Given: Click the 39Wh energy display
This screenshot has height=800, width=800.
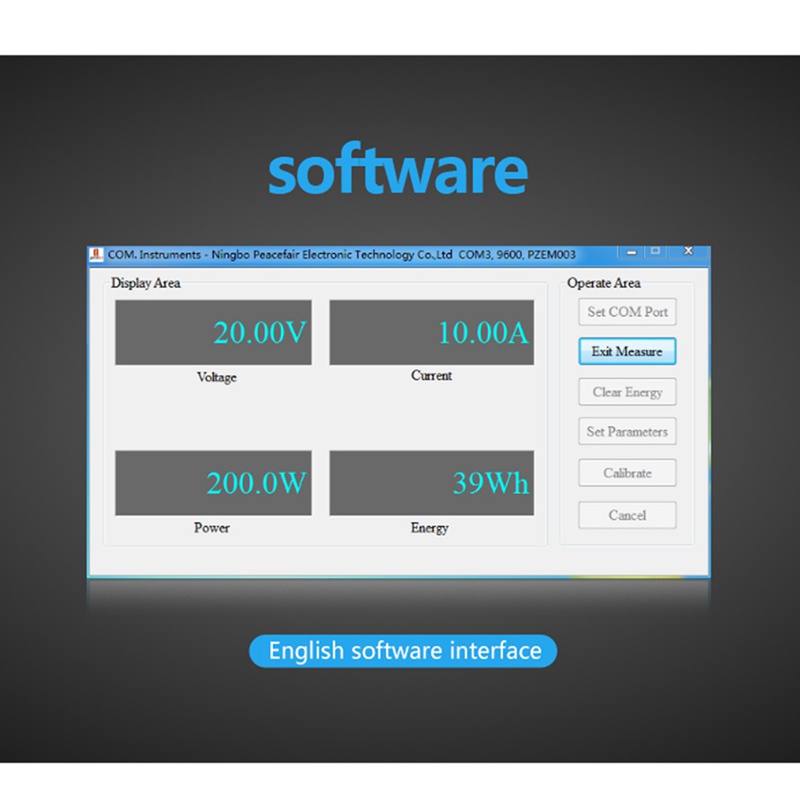Looking at the screenshot, I should pos(429,483).
